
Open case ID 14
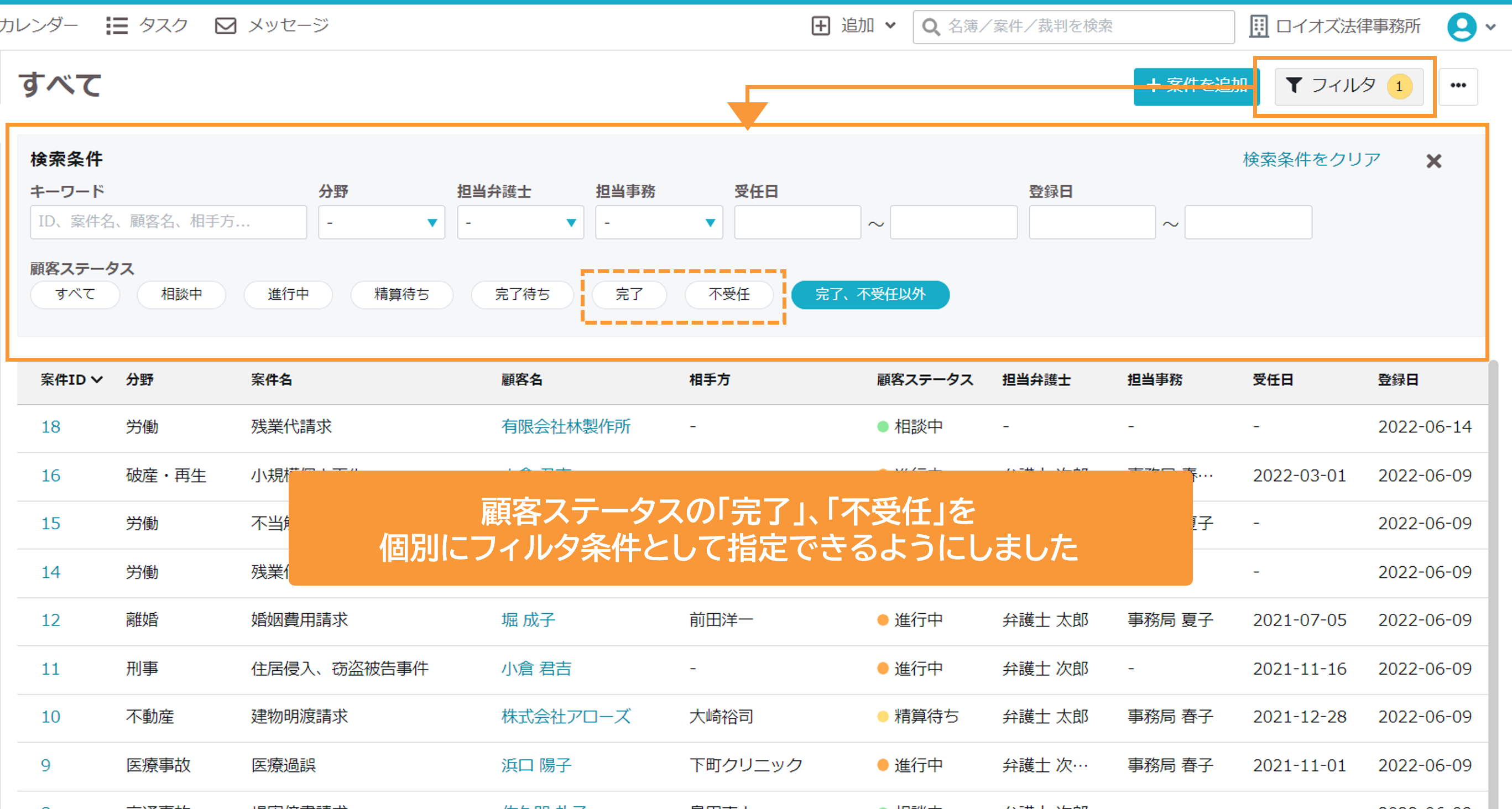pos(50,572)
